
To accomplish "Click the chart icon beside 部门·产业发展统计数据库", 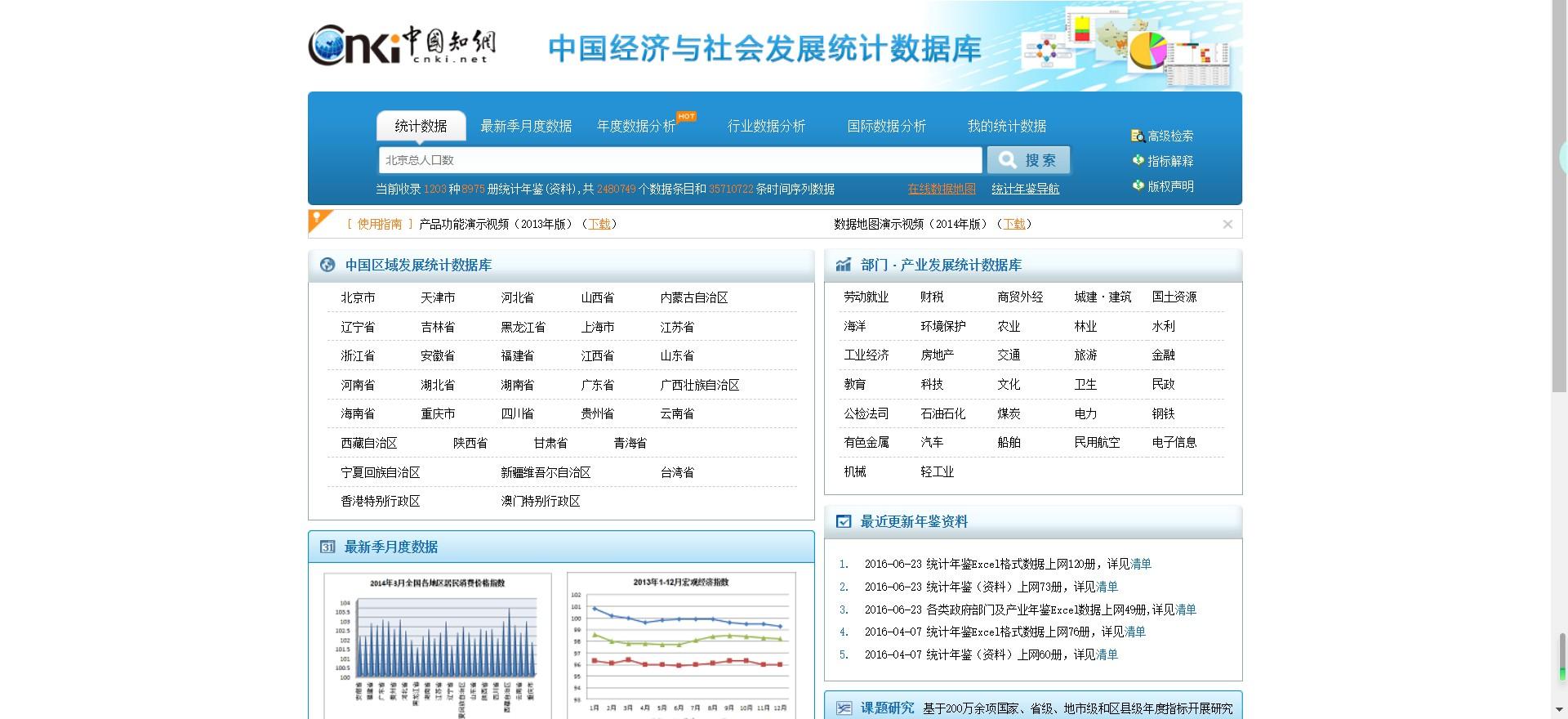I will [844, 265].
